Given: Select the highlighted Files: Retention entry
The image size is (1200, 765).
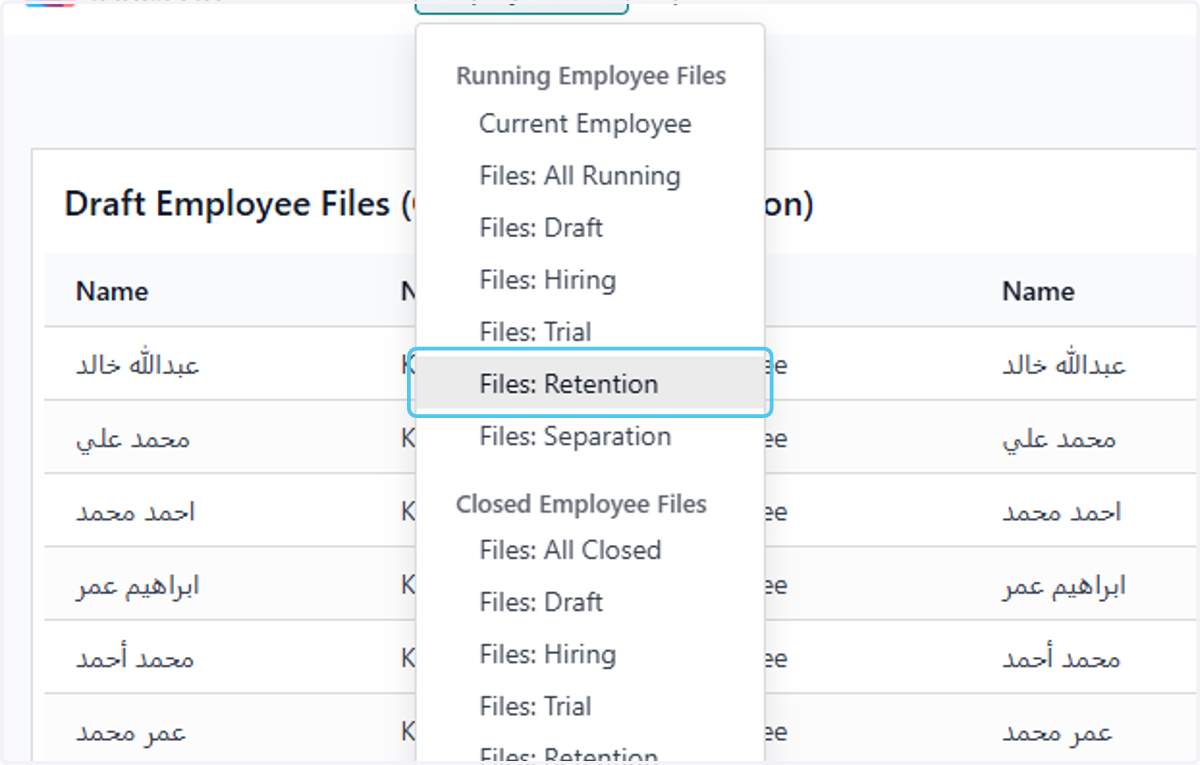Looking at the screenshot, I should click(x=590, y=384).
